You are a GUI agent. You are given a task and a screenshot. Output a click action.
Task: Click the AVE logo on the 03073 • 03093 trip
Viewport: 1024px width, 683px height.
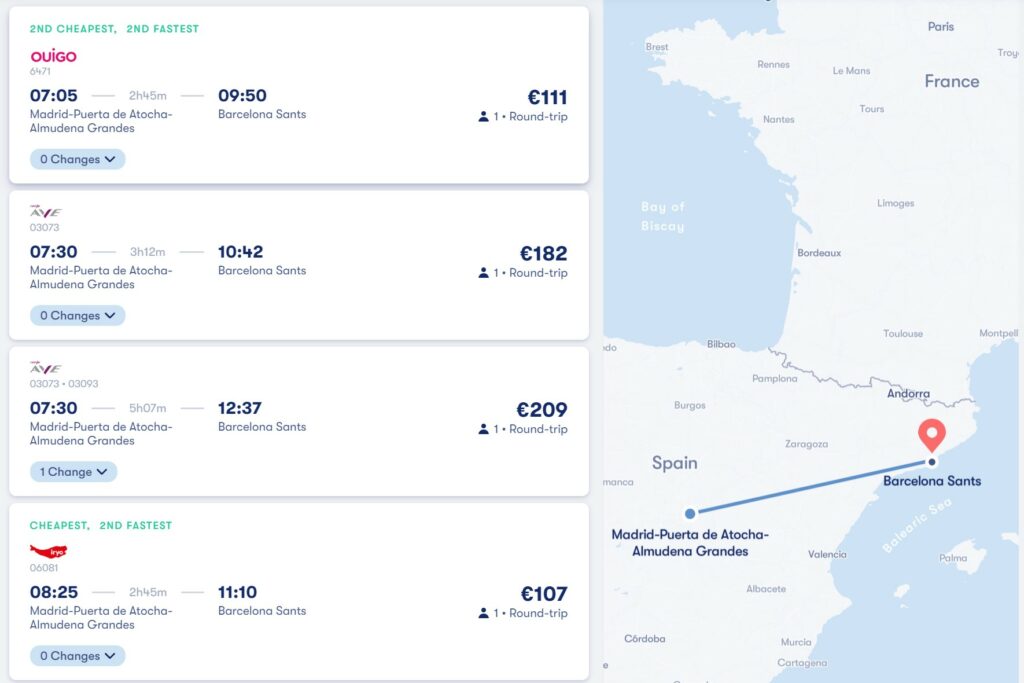coord(45,368)
